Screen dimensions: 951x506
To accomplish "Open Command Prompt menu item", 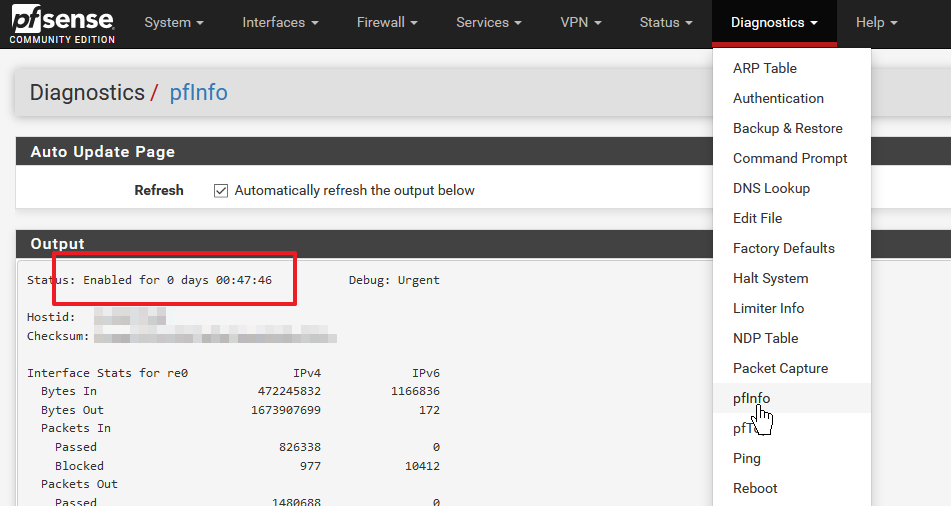I will (x=791, y=158).
